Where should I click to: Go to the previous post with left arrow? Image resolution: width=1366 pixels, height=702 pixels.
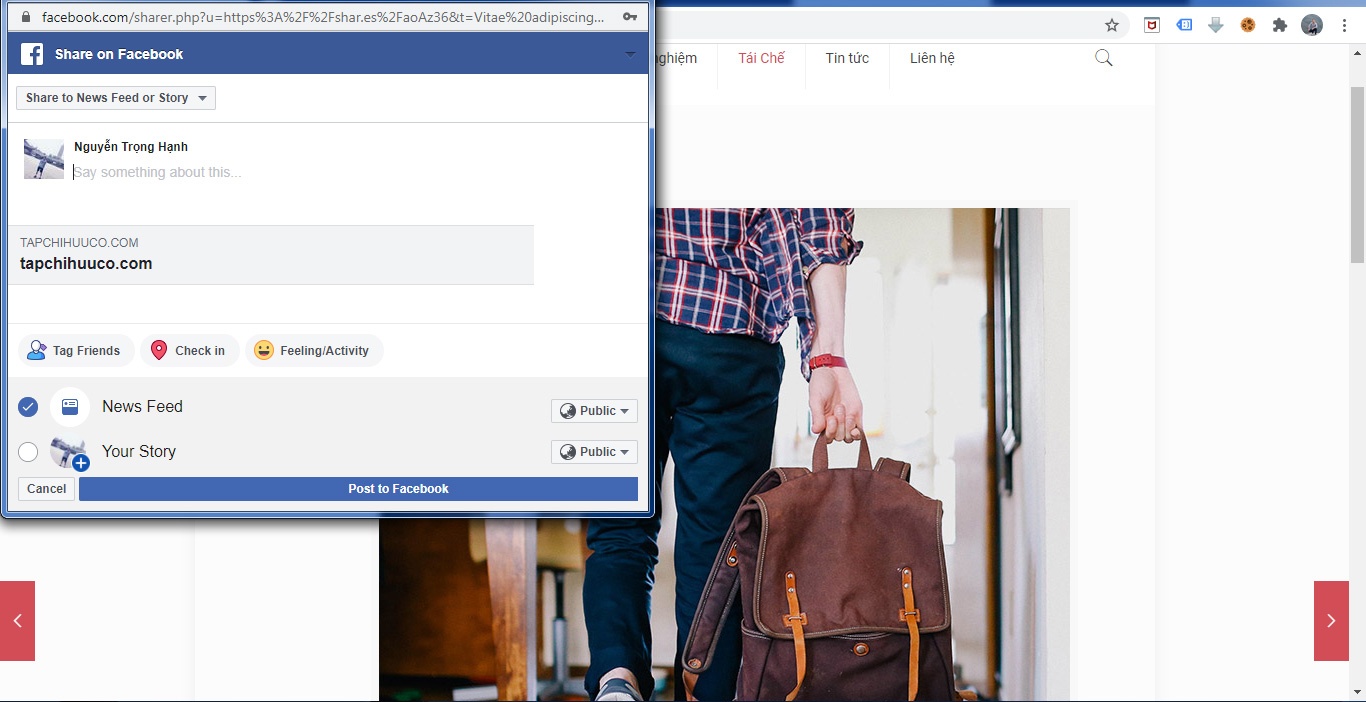[x=17, y=621]
